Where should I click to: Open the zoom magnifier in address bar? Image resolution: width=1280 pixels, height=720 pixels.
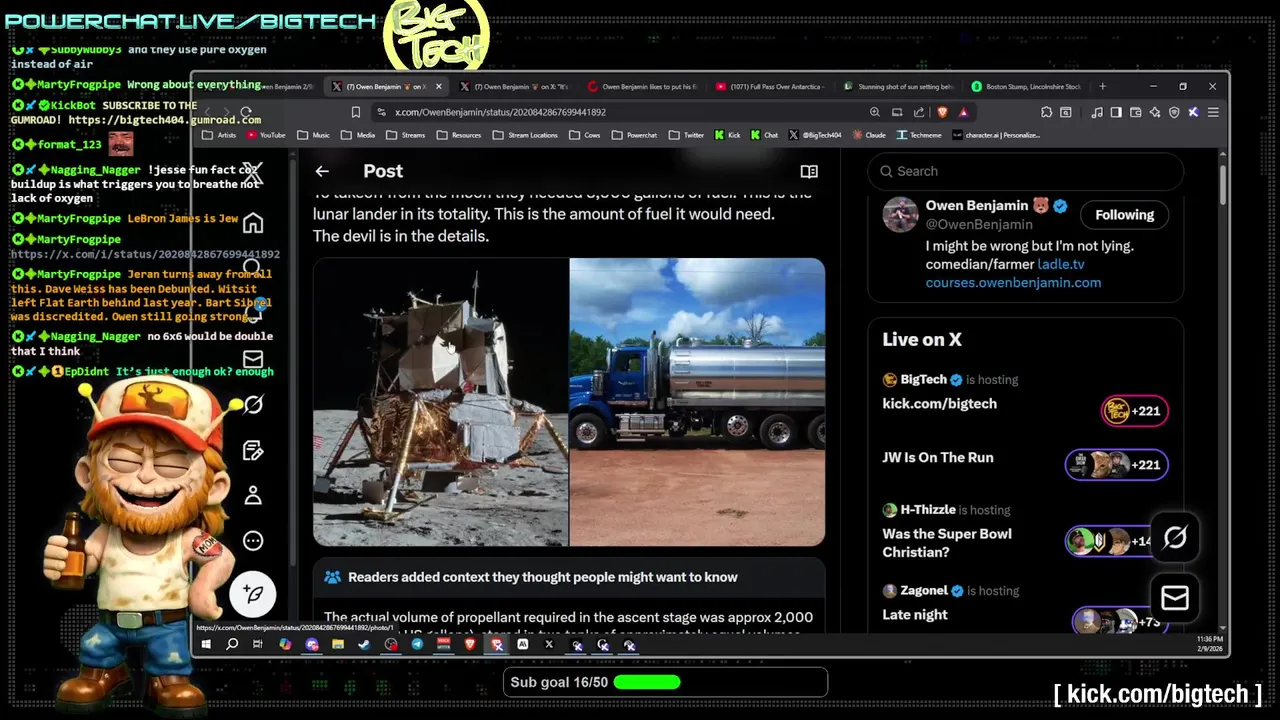tap(875, 112)
